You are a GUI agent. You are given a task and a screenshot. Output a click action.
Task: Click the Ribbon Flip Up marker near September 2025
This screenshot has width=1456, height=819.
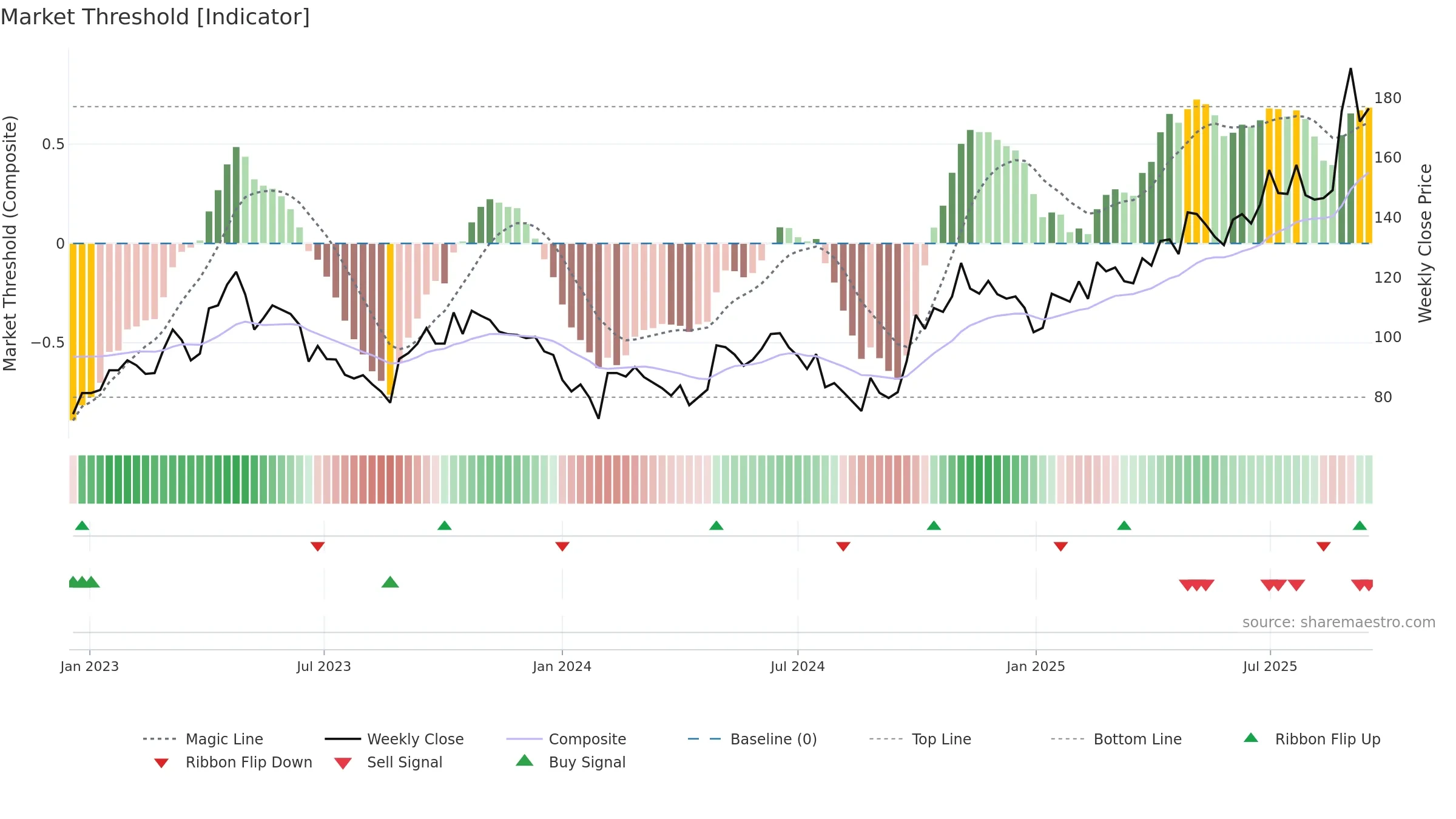point(1360,525)
